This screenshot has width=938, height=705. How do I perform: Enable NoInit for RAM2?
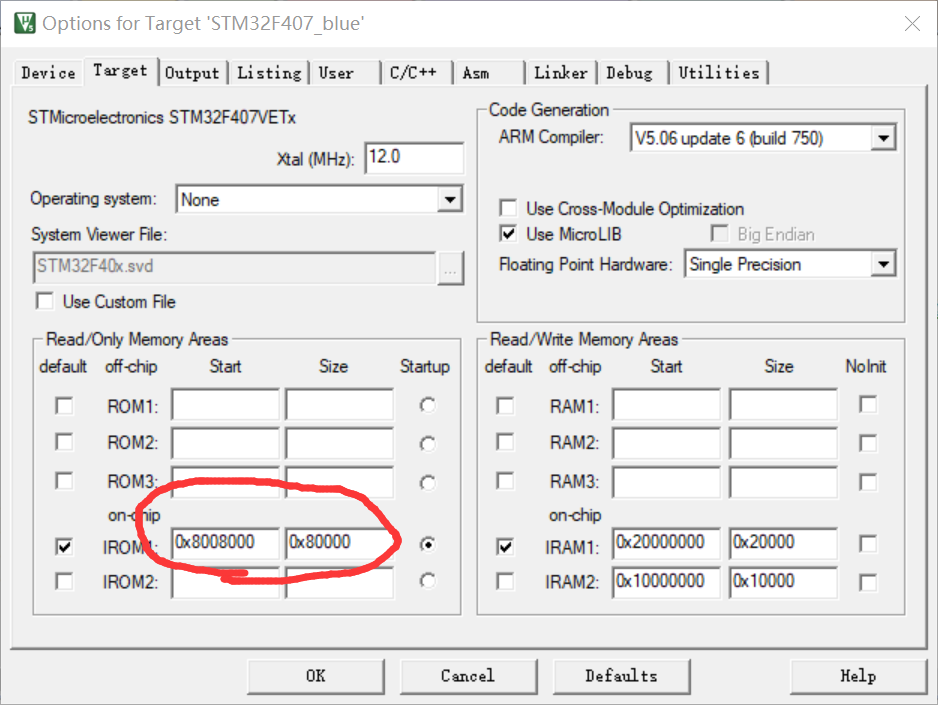point(868,443)
